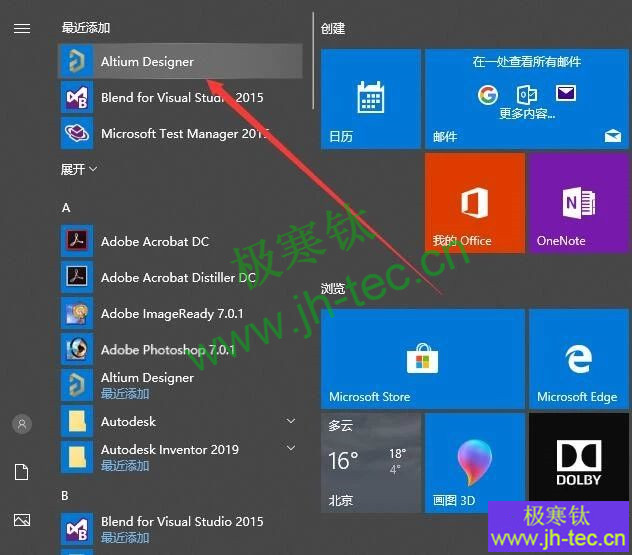Viewport: 632px width, 555px height.
Task: Open the 我的 Office tile
Action: tap(475, 203)
